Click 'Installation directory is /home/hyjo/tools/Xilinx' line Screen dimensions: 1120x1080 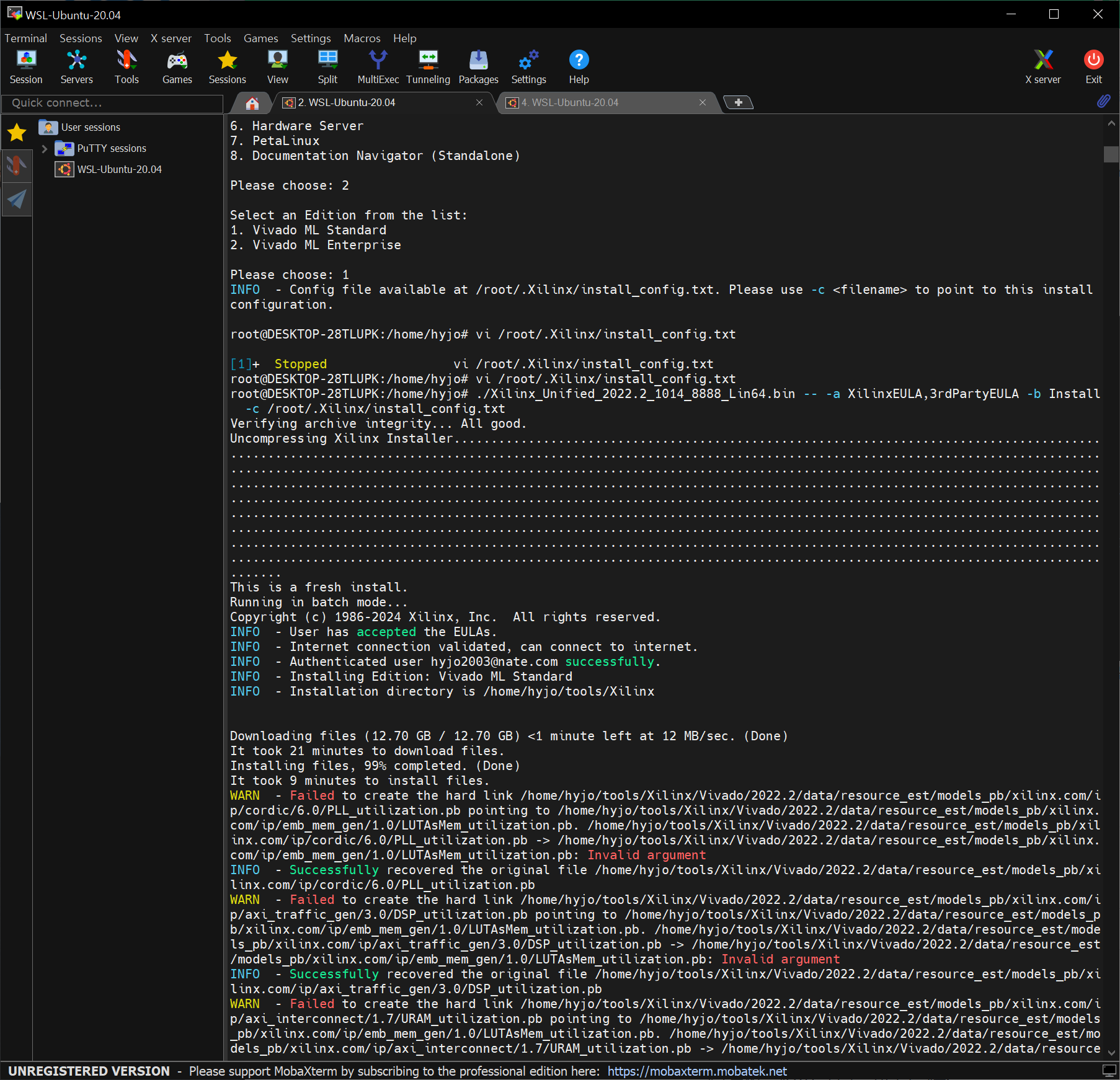442,691
